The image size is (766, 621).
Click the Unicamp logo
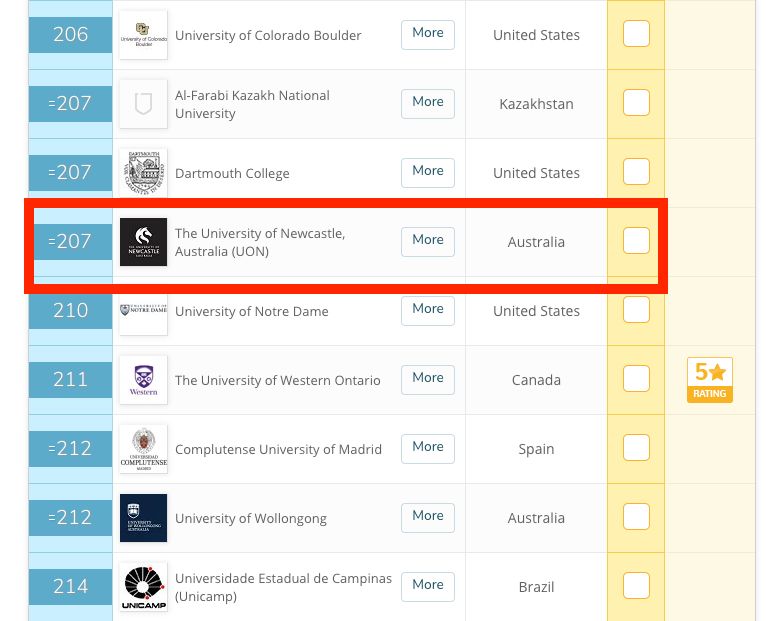(x=143, y=587)
